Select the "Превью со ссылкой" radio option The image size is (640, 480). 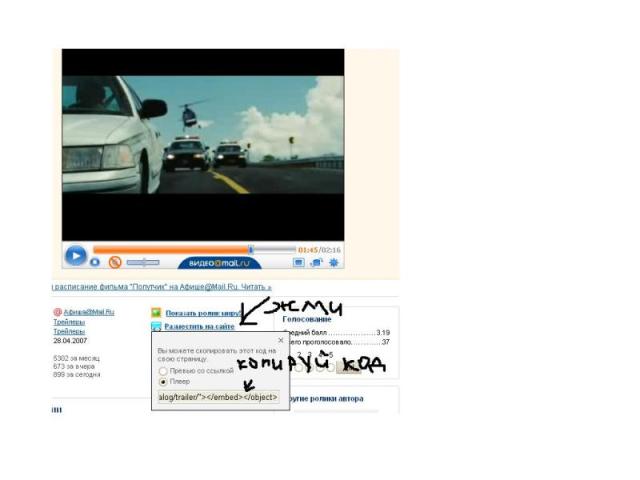(163, 371)
